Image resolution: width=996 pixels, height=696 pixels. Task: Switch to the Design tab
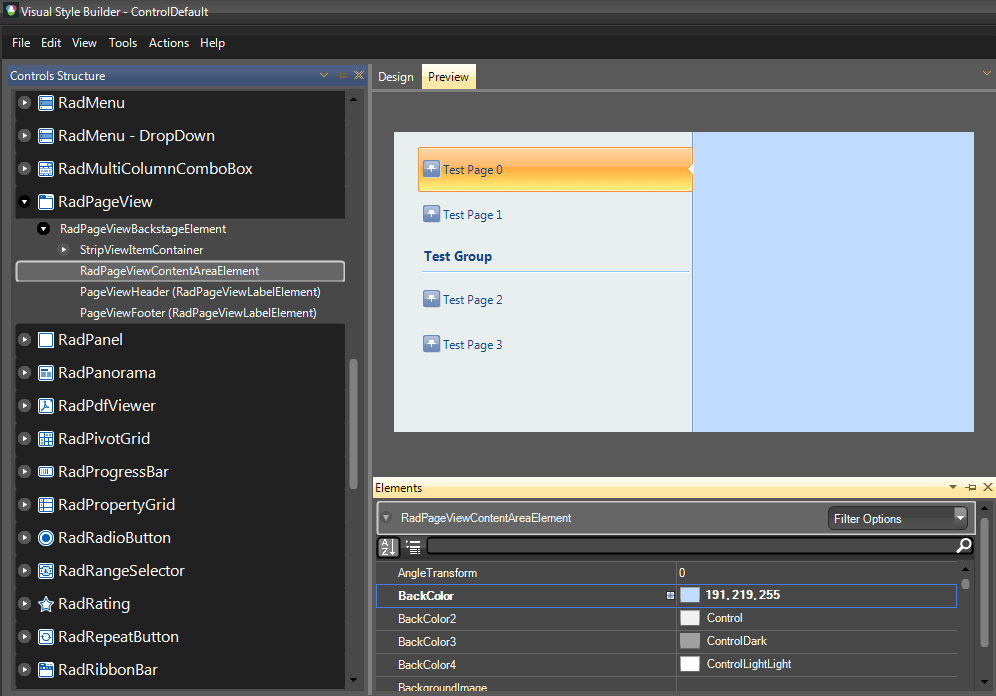click(396, 76)
